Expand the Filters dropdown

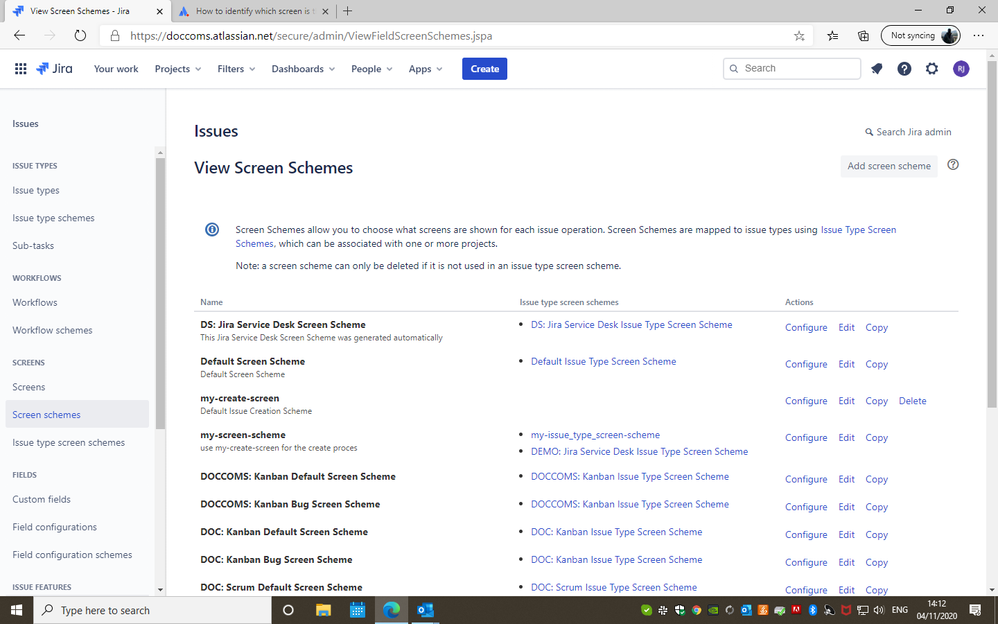coord(236,69)
